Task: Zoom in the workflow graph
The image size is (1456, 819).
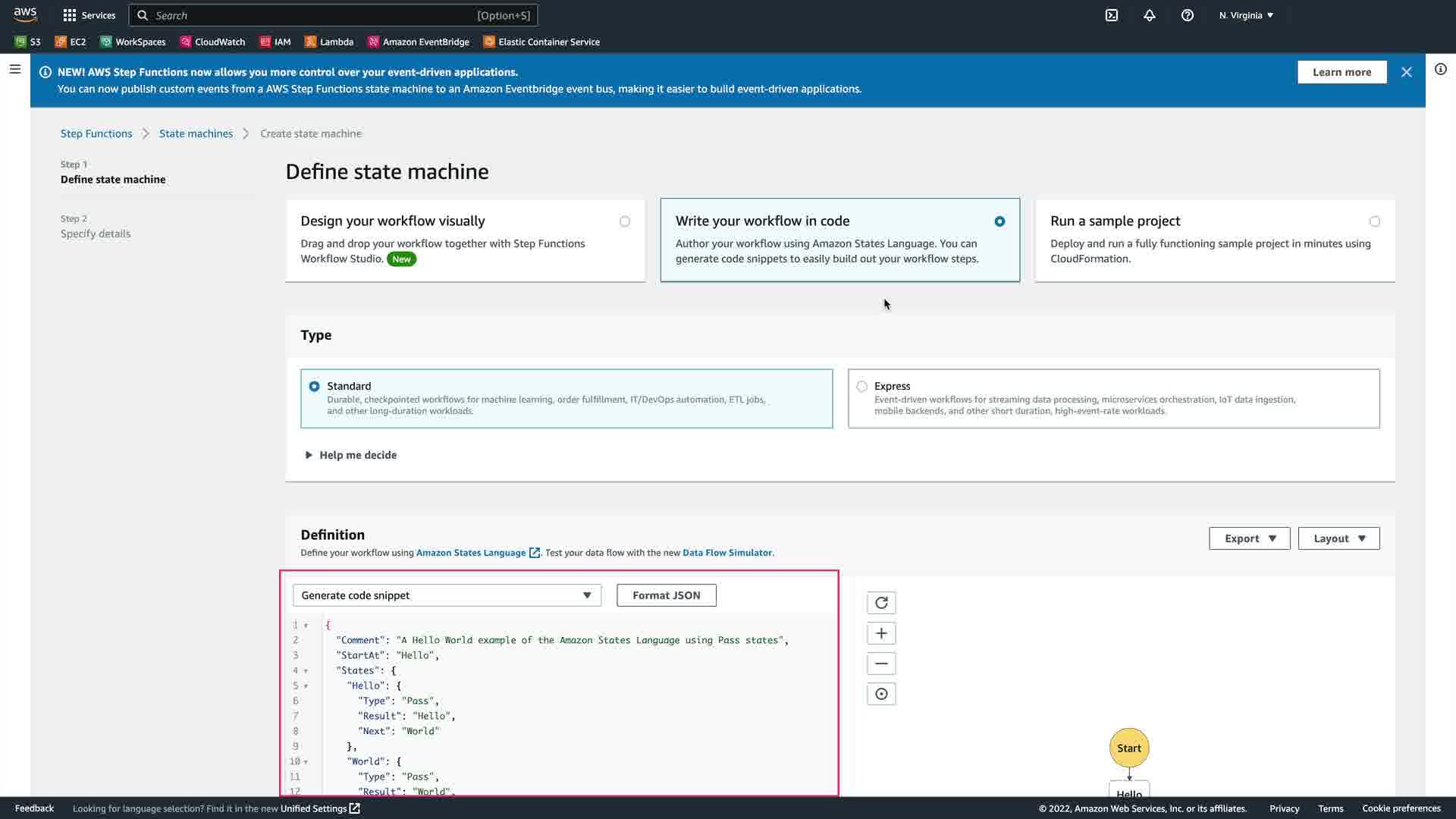Action: point(881,633)
